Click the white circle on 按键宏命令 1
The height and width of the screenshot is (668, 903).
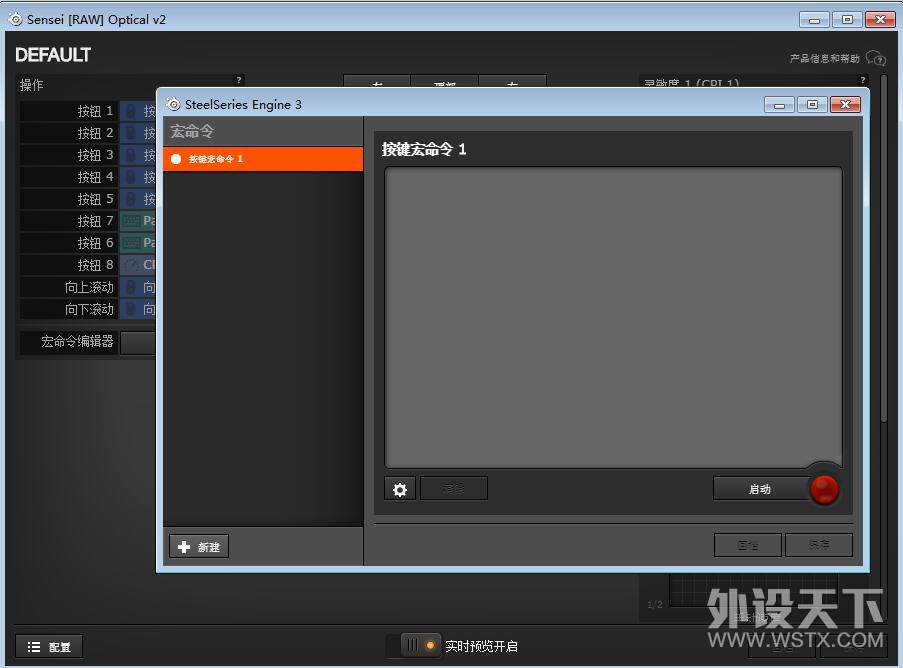pos(176,159)
